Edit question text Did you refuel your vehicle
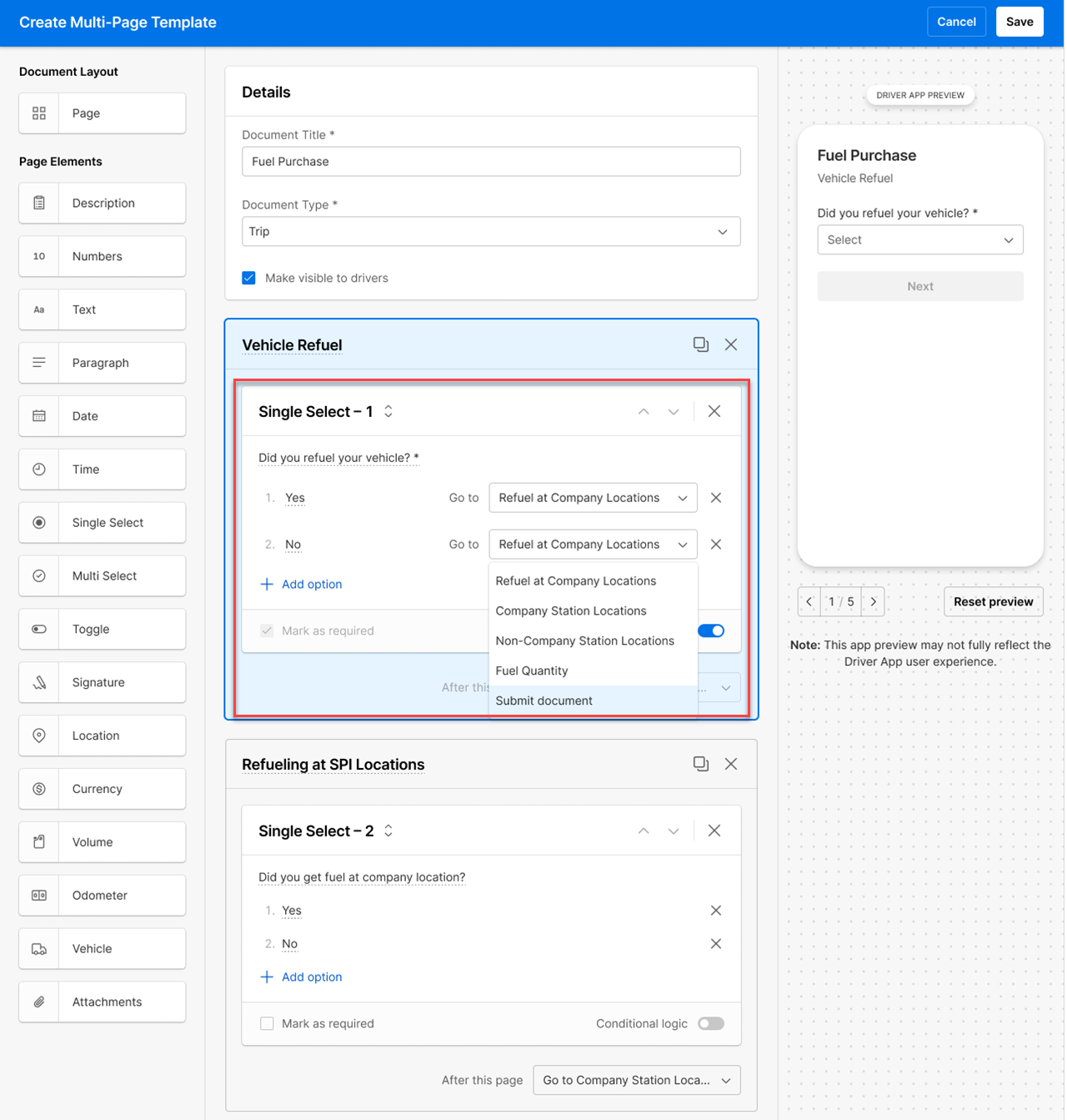Image resolution: width=1067 pixels, height=1120 pixels. [338, 458]
